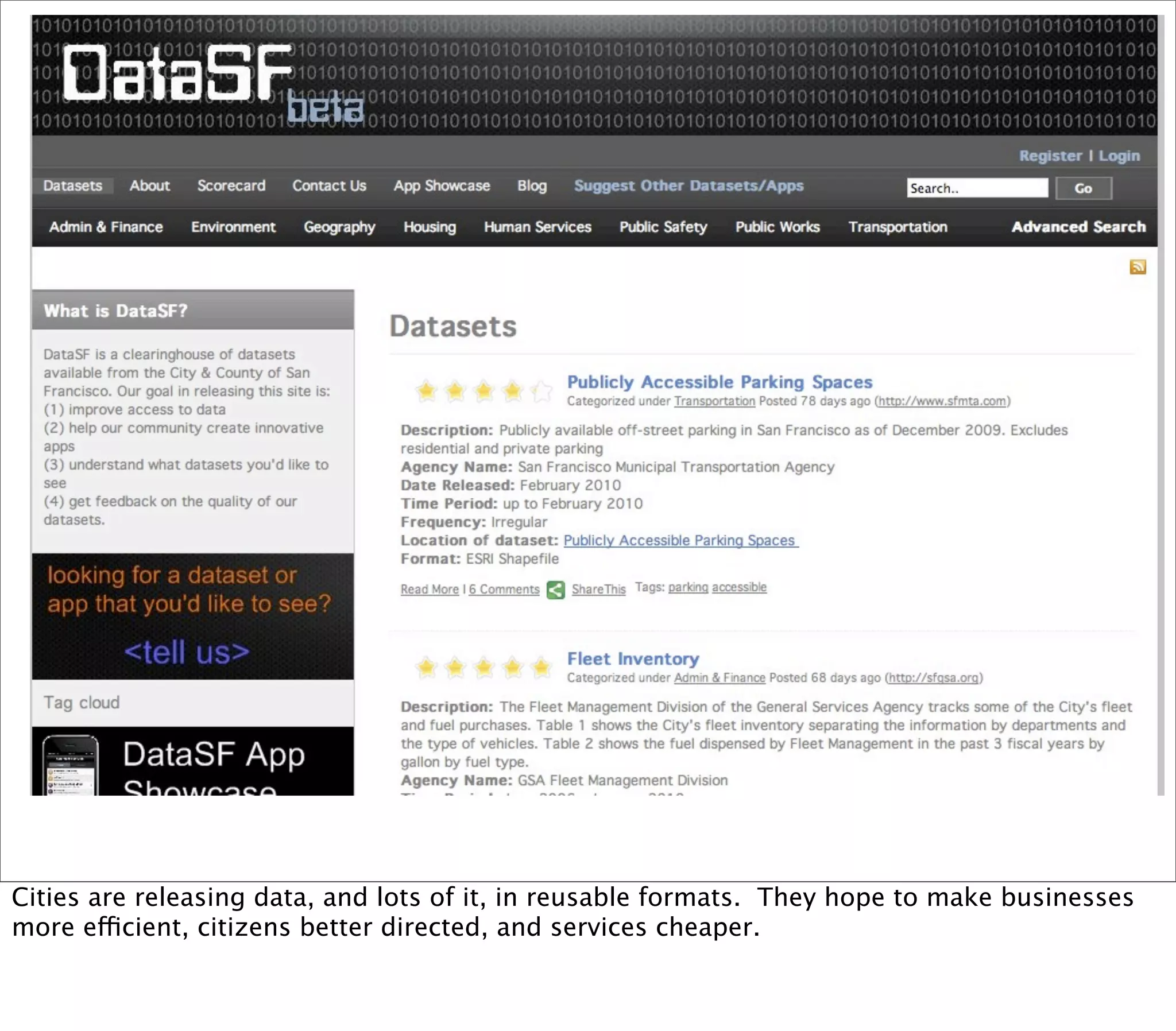Click the iPhone App Showcase image
The image size is (1176, 1031).
pos(70,765)
